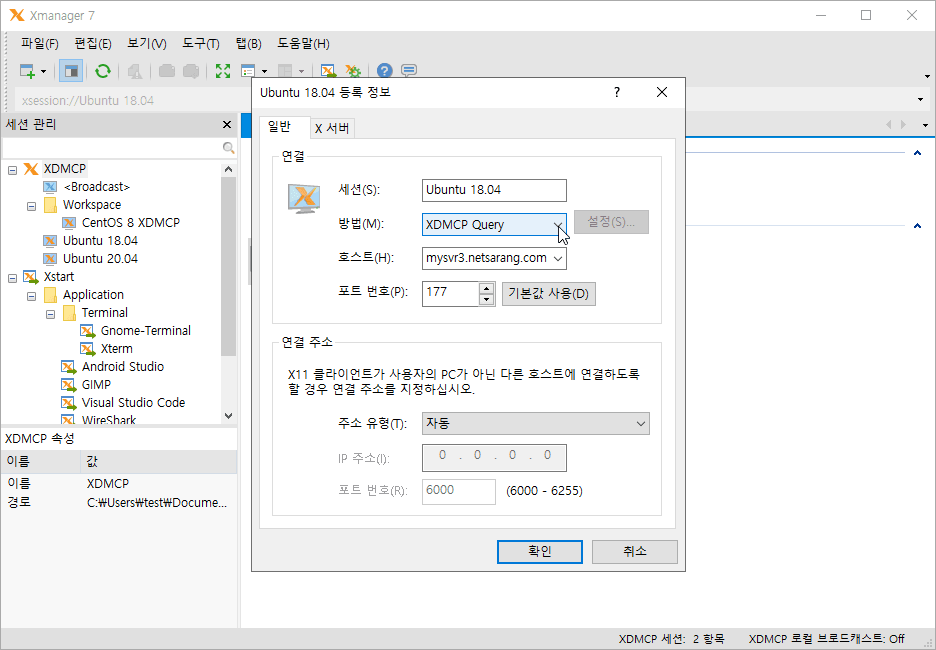Click the Android Studio Xstart icon
The image size is (936, 650).
tap(69, 366)
